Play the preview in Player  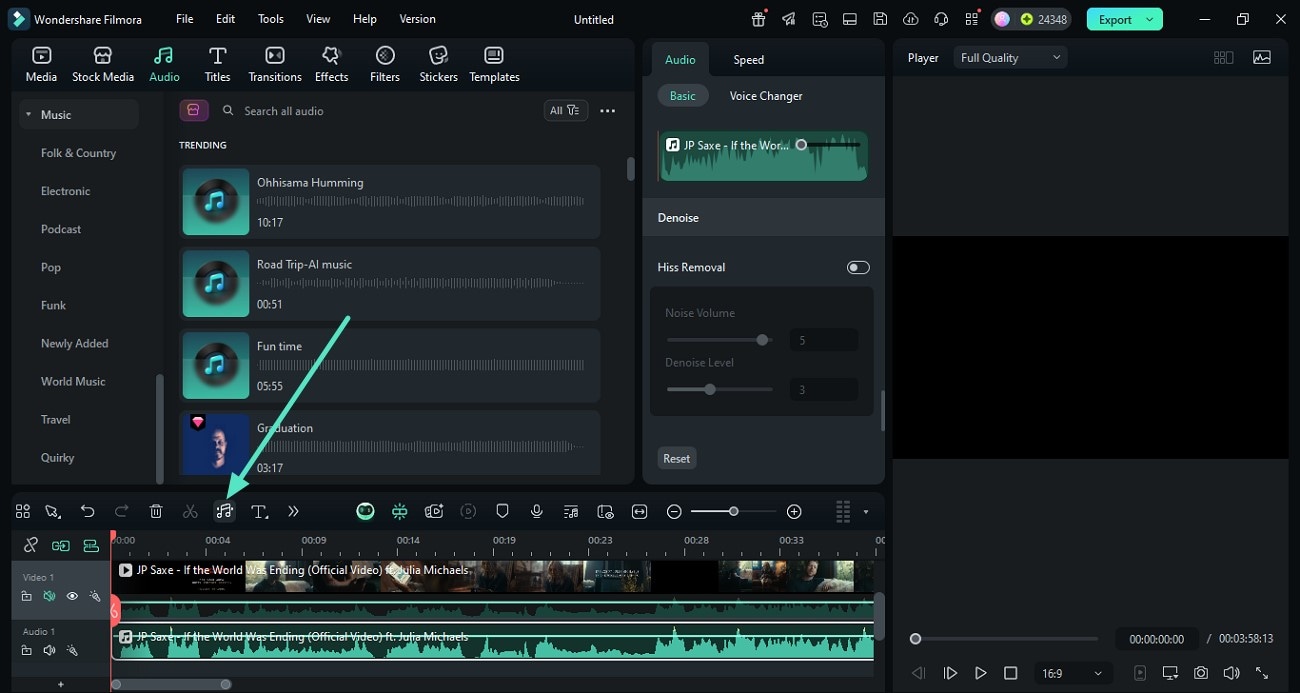pos(981,673)
